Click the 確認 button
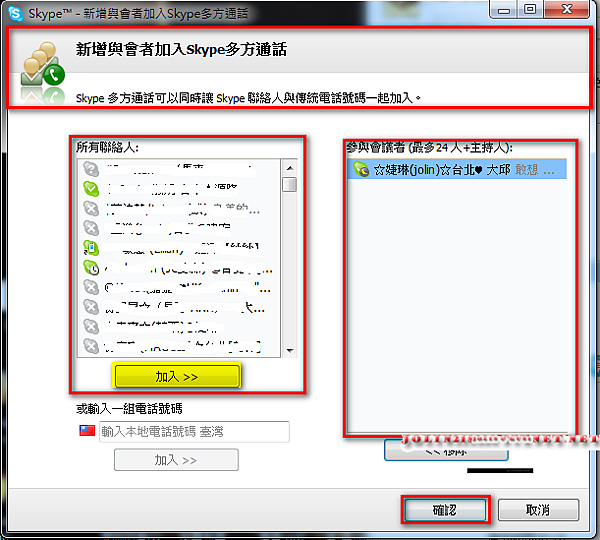The height and width of the screenshot is (540, 600). click(445, 510)
